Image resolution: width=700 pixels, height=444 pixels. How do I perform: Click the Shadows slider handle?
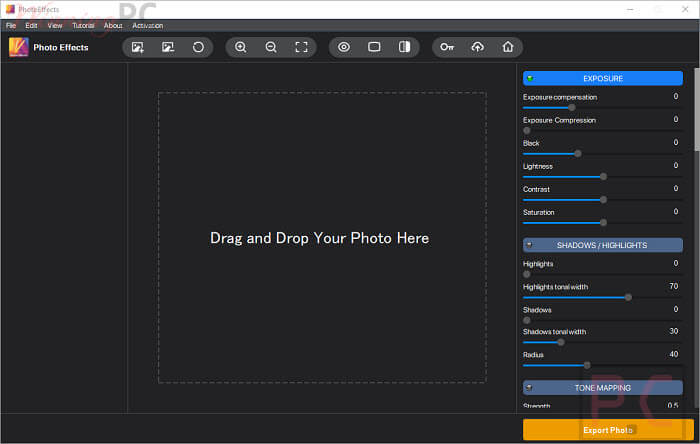coord(527,320)
